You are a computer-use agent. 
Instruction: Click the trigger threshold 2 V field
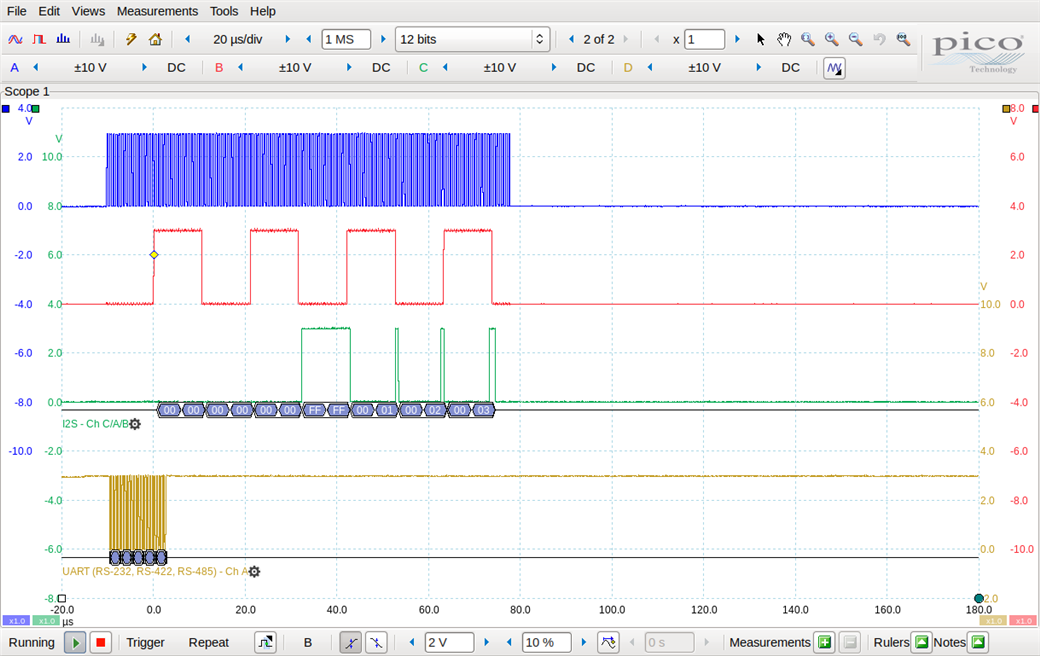coord(449,642)
